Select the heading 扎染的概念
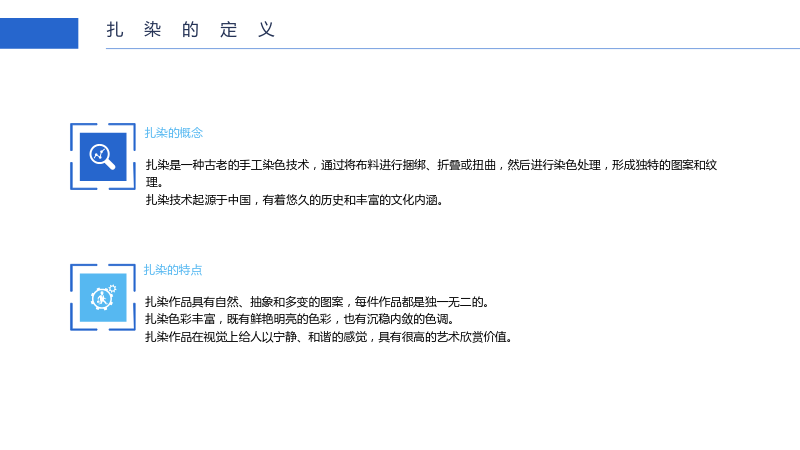 pyautogui.click(x=173, y=133)
